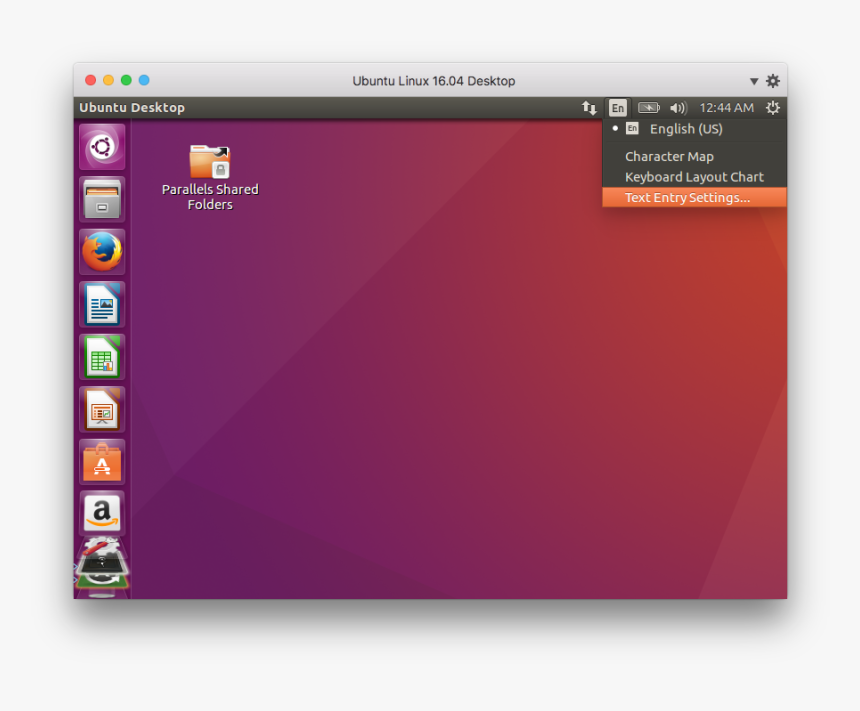Launch LibreOffice Impress presentation
The image size is (860, 711).
[102, 410]
